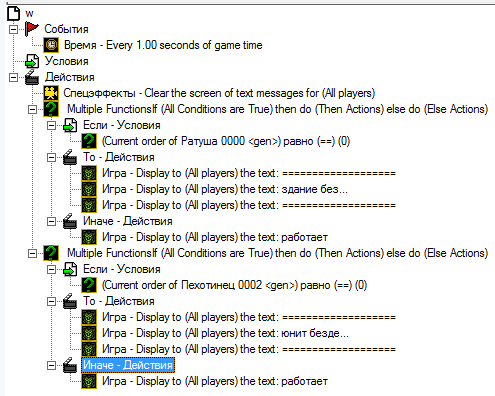Click the question-mark icon on the Ратуша condition
The height and width of the screenshot is (396, 495).
click(x=89, y=141)
